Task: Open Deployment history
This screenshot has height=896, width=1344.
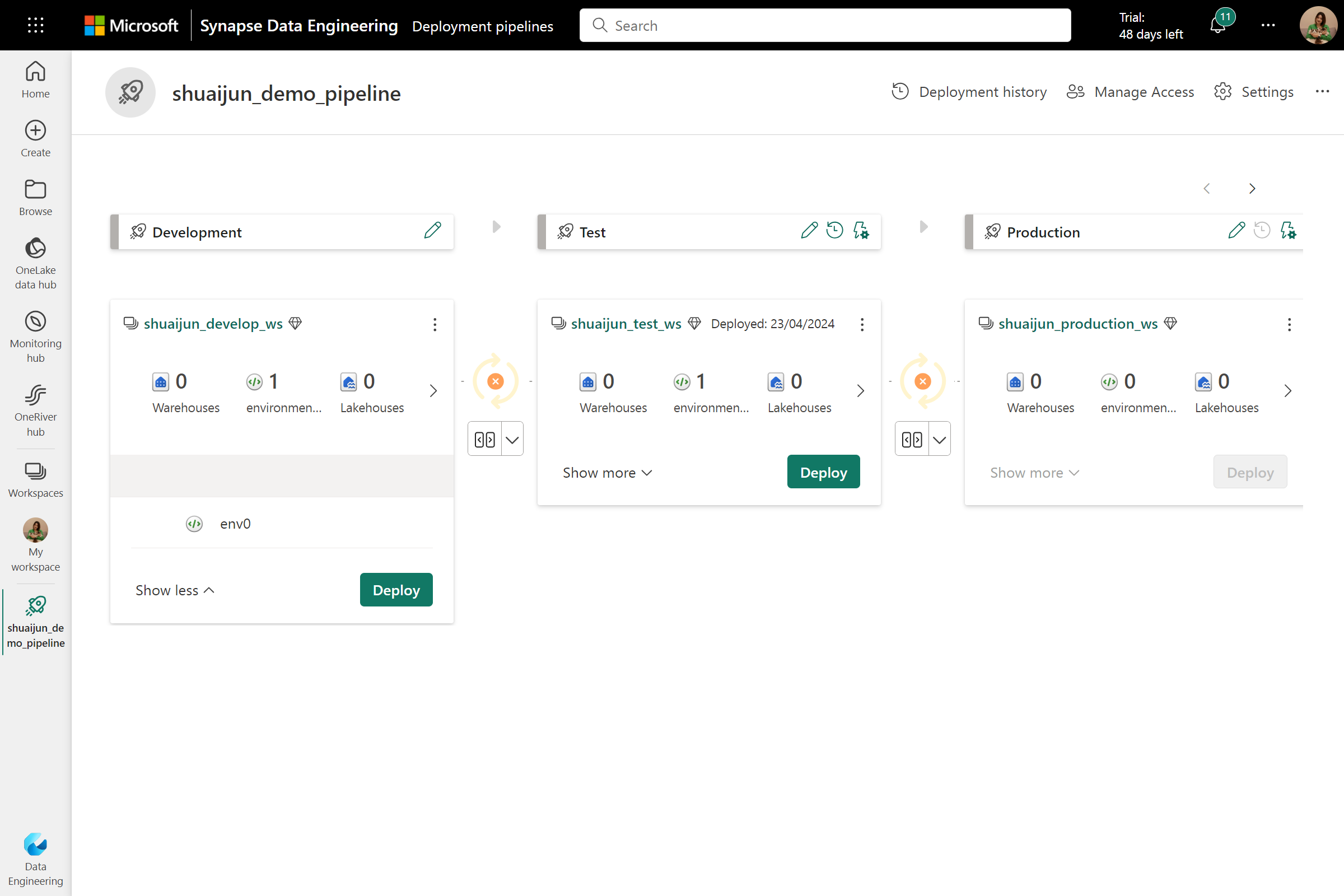Action: click(x=969, y=91)
